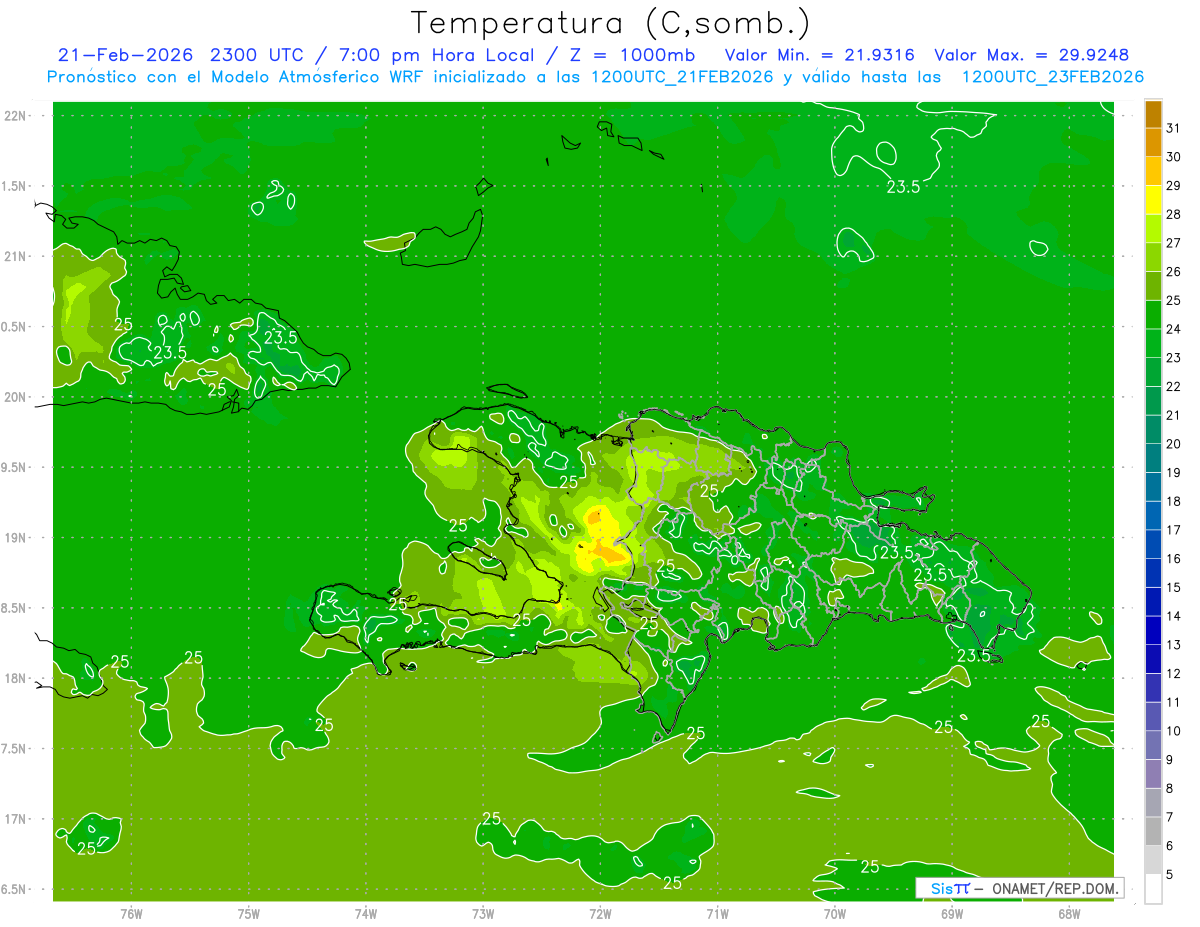Click the "69W" longitude label
Image resolution: width=1200 pixels, height=927 pixels.
(951, 913)
